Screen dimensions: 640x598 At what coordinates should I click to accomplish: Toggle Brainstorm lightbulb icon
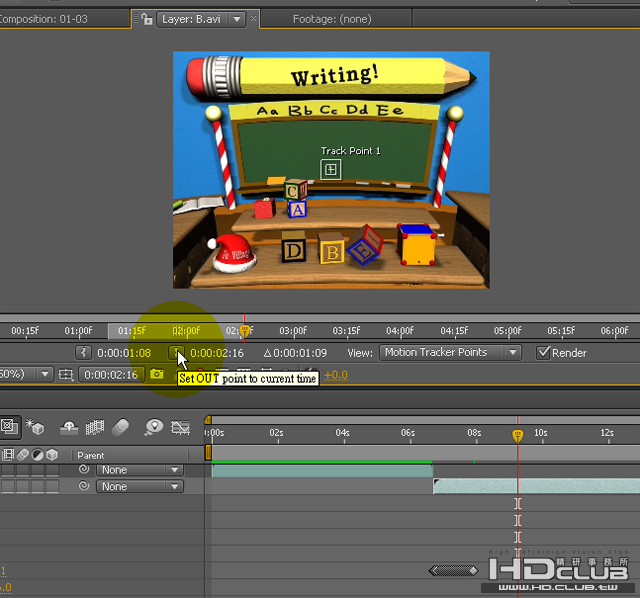click(x=153, y=427)
